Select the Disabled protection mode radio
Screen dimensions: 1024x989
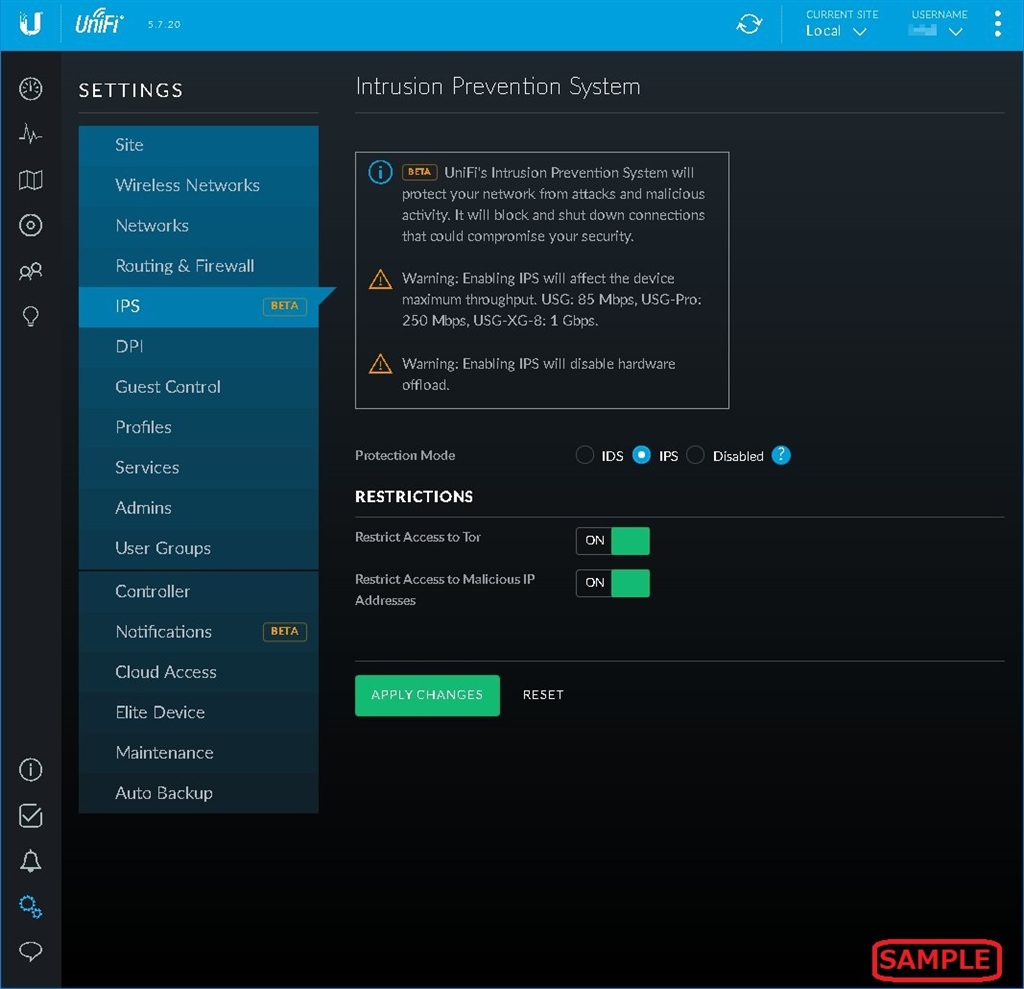pyautogui.click(x=696, y=455)
